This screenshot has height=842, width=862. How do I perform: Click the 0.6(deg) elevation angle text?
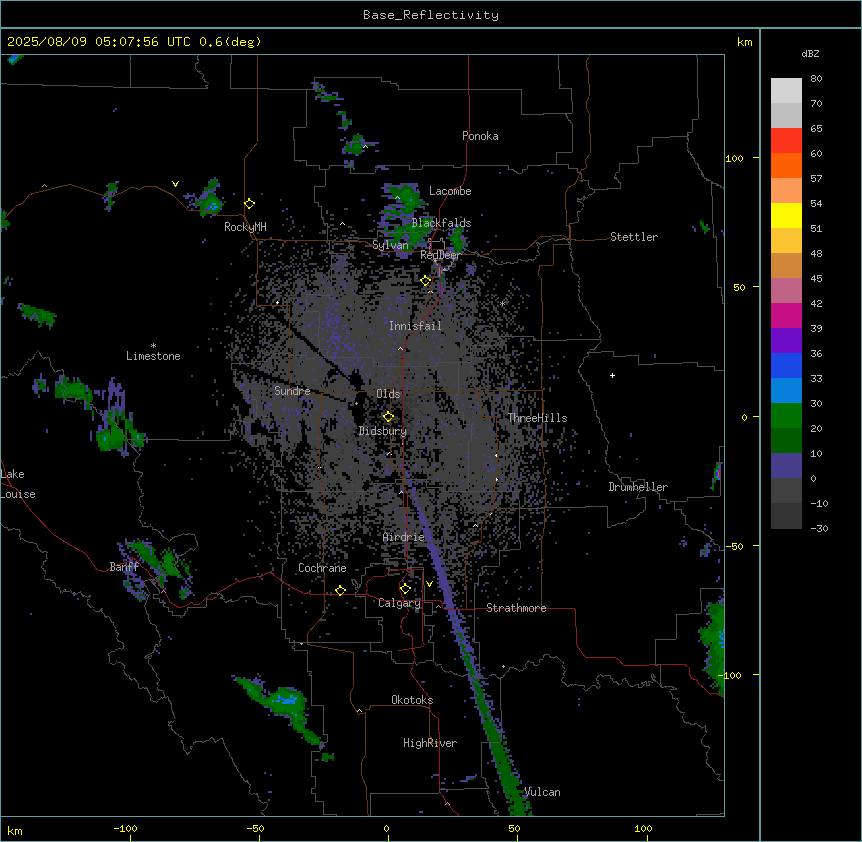click(230, 42)
